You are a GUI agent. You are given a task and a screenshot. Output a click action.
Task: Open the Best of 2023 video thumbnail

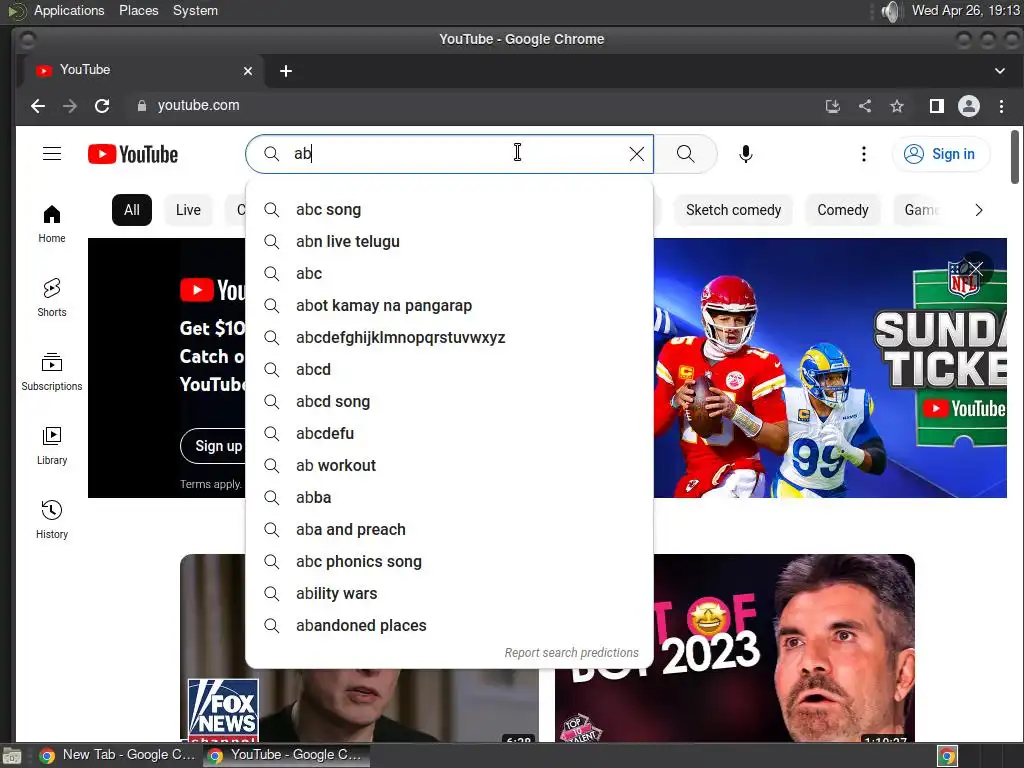click(x=735, y=648)
